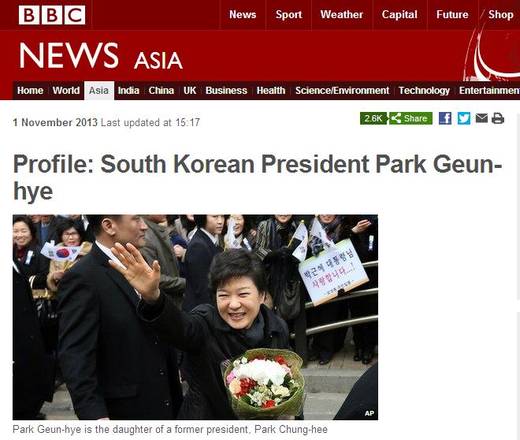Screen dimensions: 520x440
Task: Print the article using printer icon
Action: pyautogui.click(x=498, y=118)
